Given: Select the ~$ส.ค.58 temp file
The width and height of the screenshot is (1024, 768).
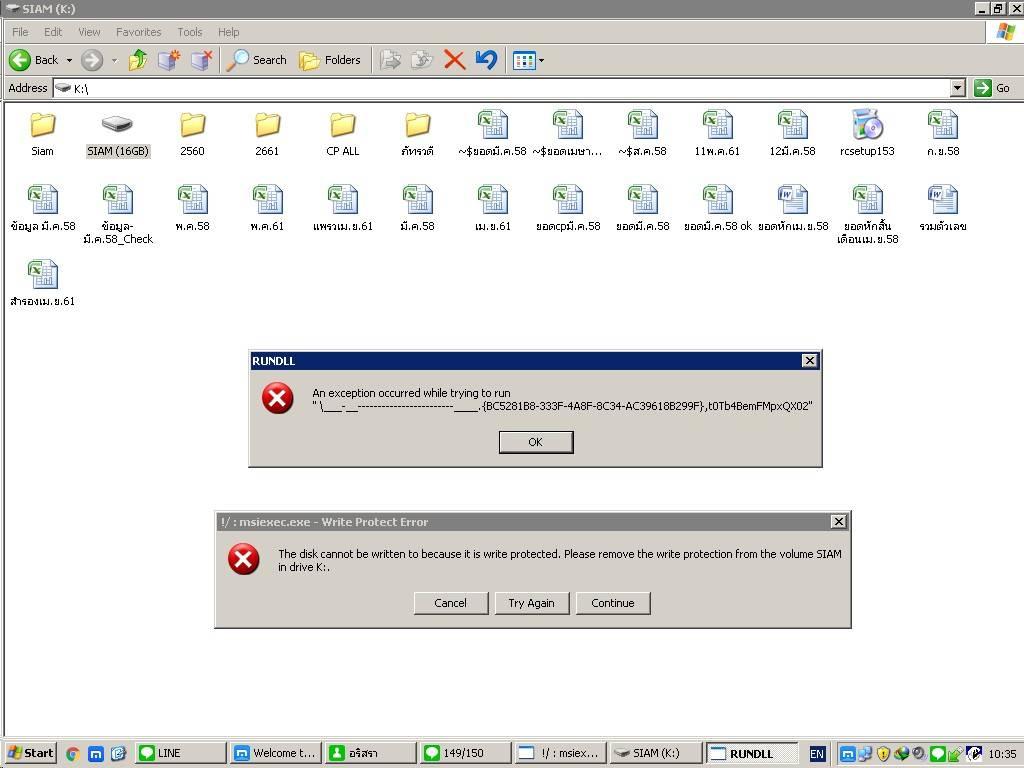Looking at the screenshot, I should click(643, 134).
